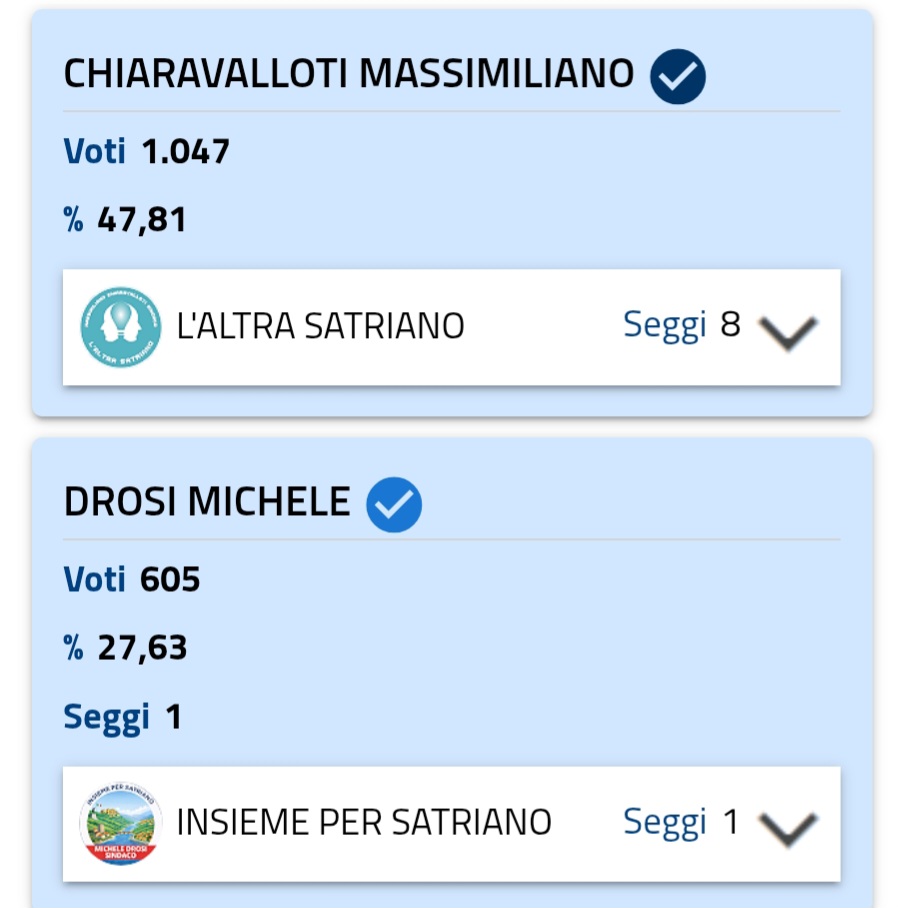Click the Seggi 1 label in Insieme row
This screenshot has width=898, height=908.
click(681, 822)
